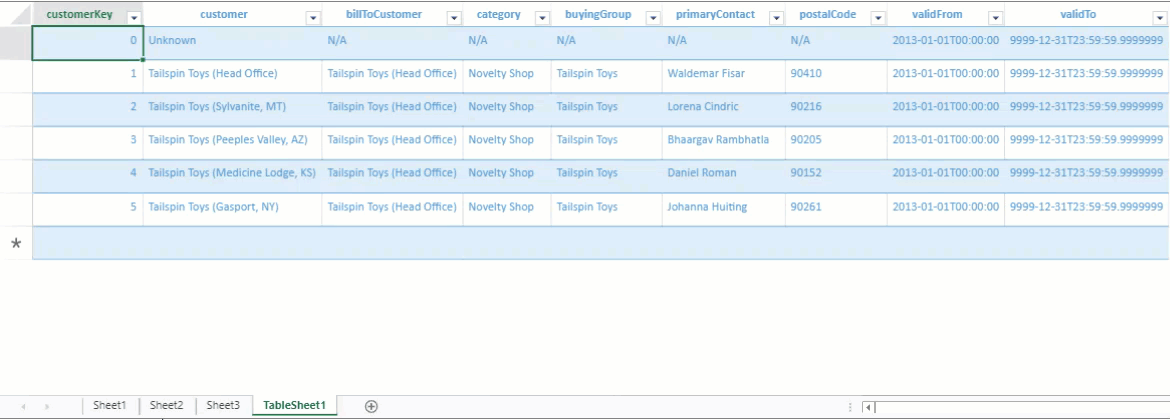This screenshot has height=420, width=1170.
Task: Click the new row asterisk marker
Action: click(x=16, y=244)
